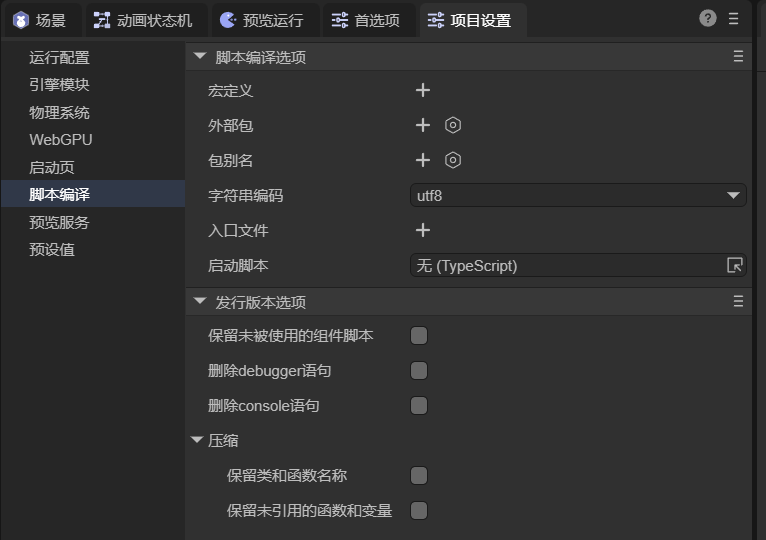Collapse the 压缩 group

[197, 440]
